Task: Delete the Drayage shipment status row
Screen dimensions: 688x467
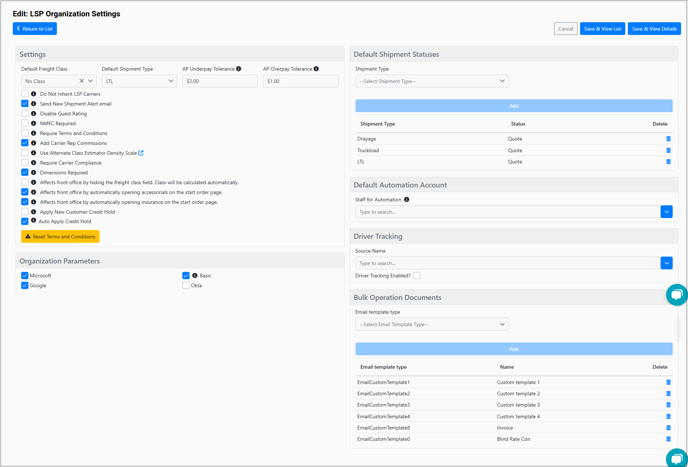Action: pos(668,139)
